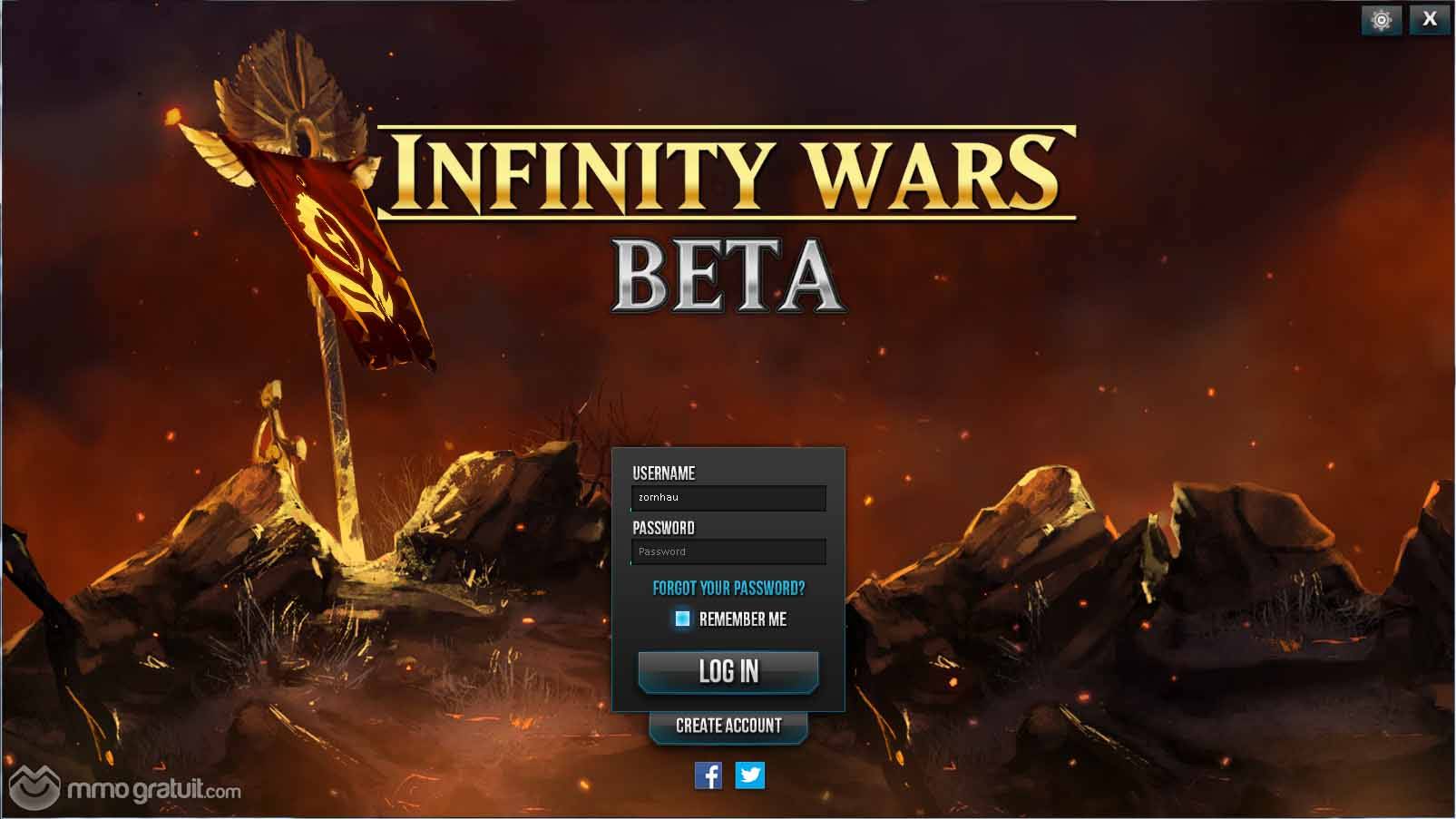Click the Remember Me label text
This screenshot has height=819, width=1456.
[x=743, y=619]
